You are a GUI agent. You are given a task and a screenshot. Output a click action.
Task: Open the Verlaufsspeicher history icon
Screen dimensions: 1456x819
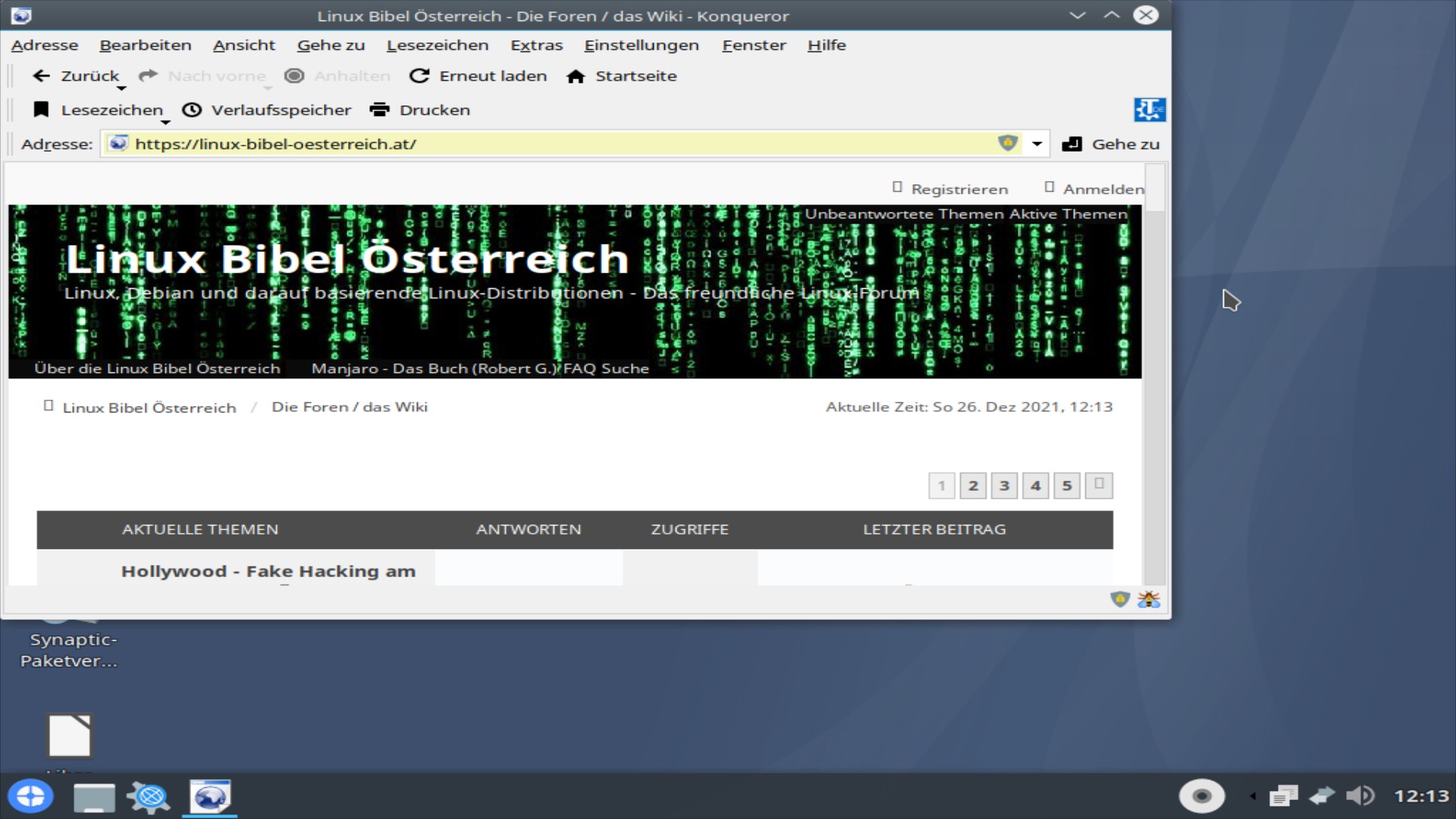point(192,109)
